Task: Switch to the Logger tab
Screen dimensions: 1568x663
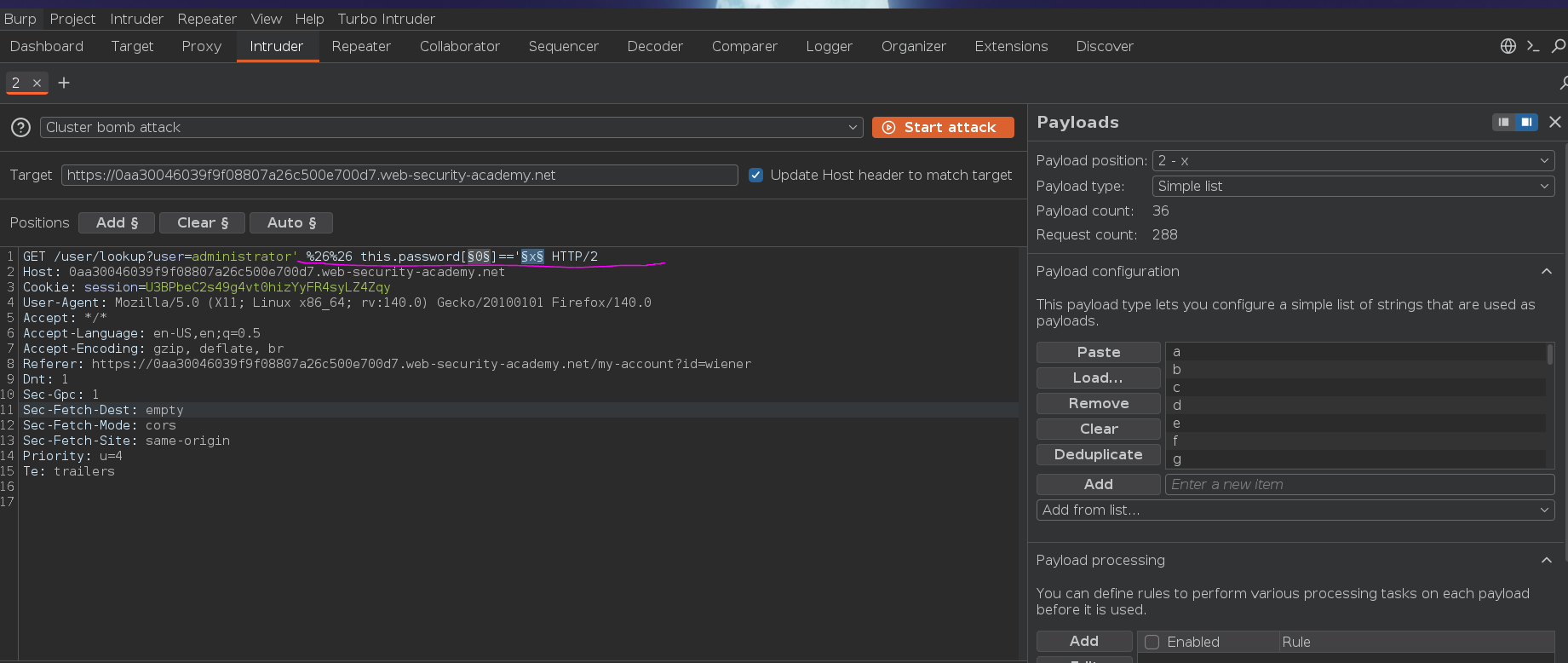Action: pyautogui.click(x=829, y=46)
